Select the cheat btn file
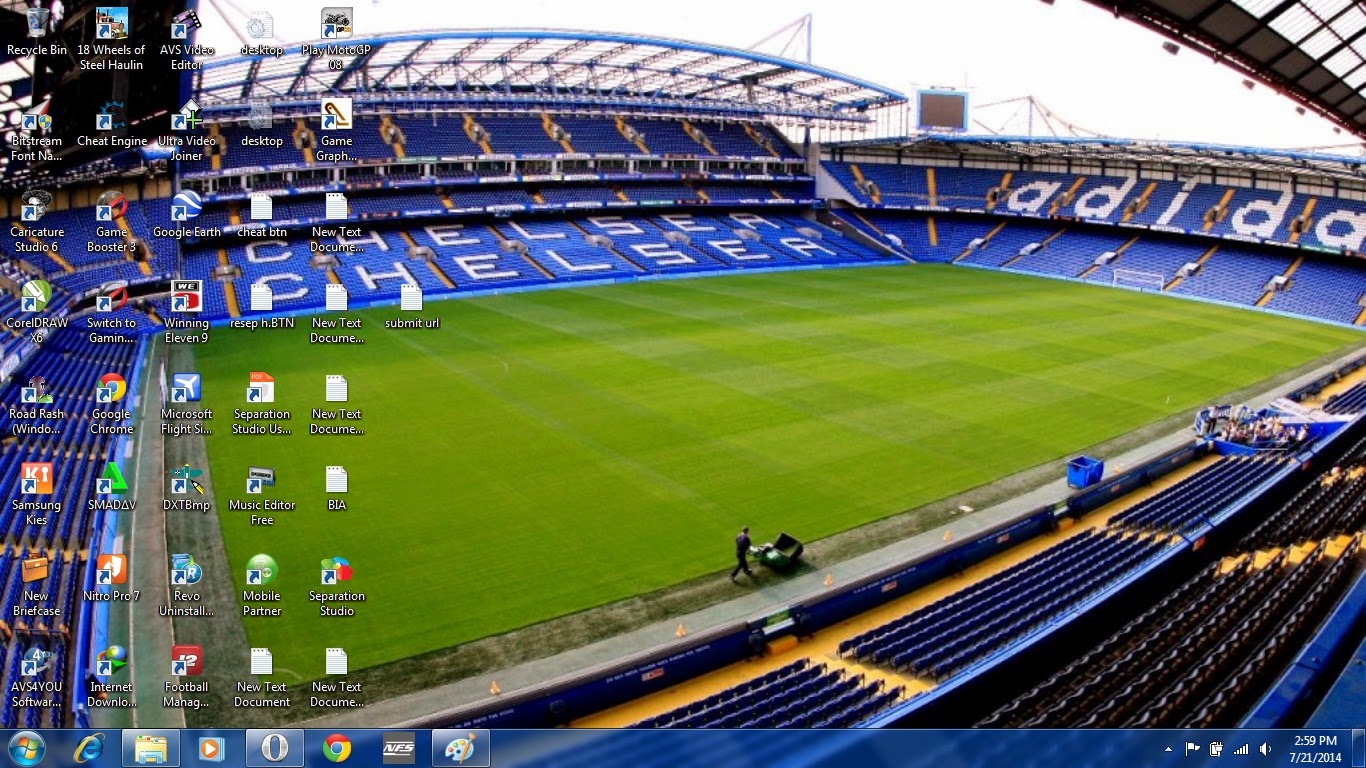 pos(262,214)
